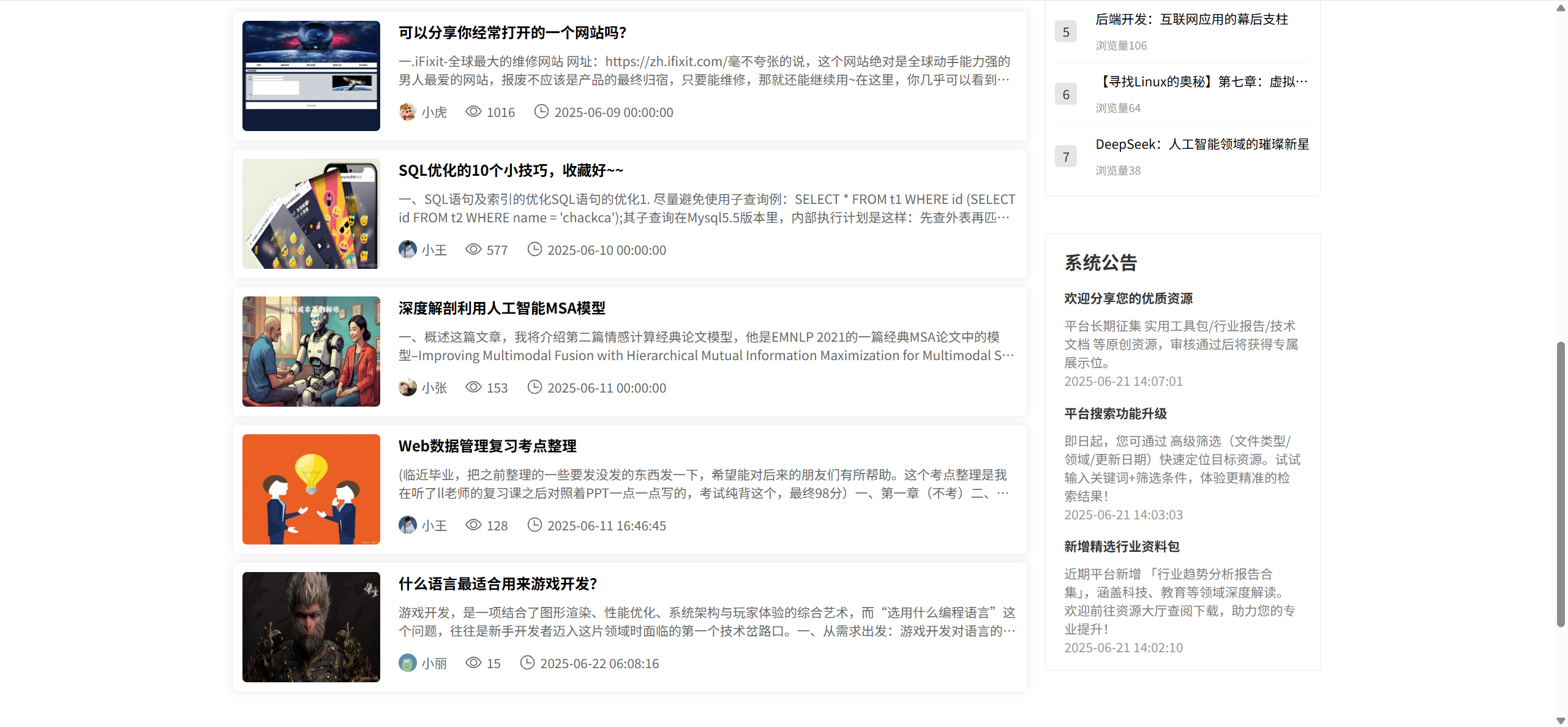This screenshot has height=727, width=1568.
Task: Click the rank 7 number badge
Action: tap(1065, 157)
